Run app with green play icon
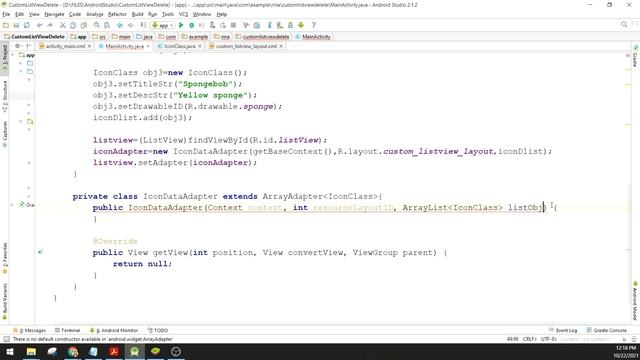Image resolution: width=640 pixels, height=360 pixels. [181, 25]
